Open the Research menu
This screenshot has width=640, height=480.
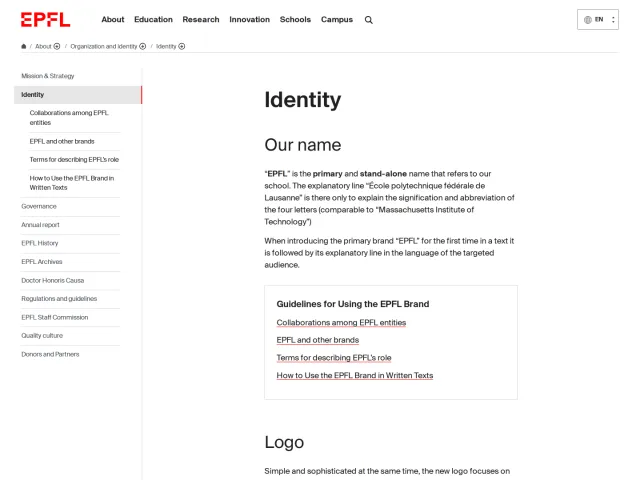pos(201,20)
